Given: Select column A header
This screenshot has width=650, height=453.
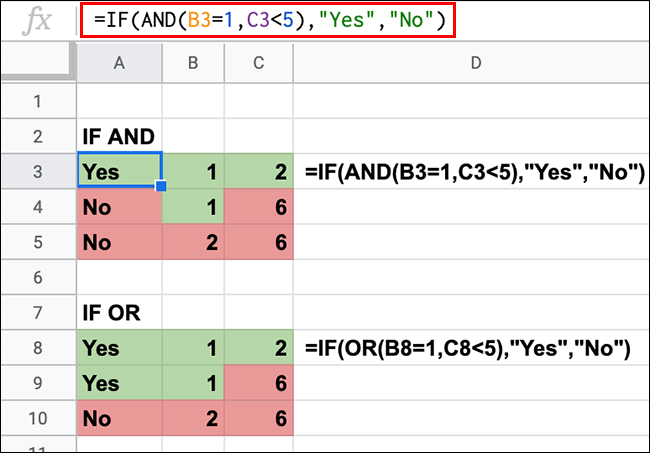Looking at the screenshot, I should [x=119, y=63].
